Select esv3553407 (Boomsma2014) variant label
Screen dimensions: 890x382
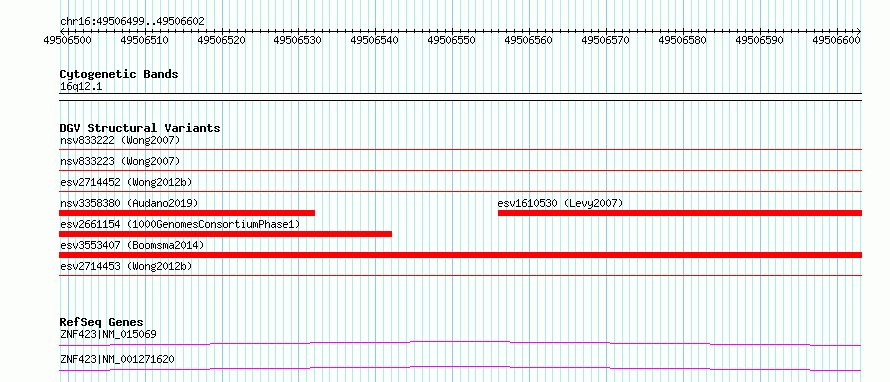(x=132, y=245)
